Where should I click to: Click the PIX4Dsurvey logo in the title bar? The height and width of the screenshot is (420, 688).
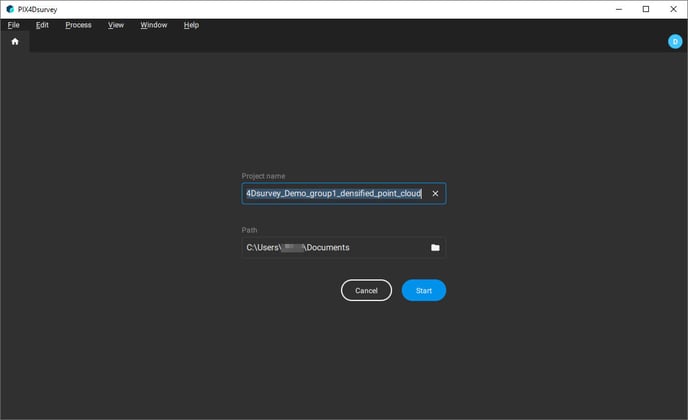tap(9, 9)
